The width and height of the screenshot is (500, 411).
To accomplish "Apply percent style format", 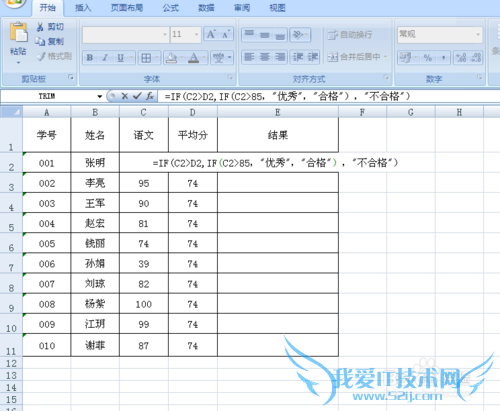I will (428, 58).
